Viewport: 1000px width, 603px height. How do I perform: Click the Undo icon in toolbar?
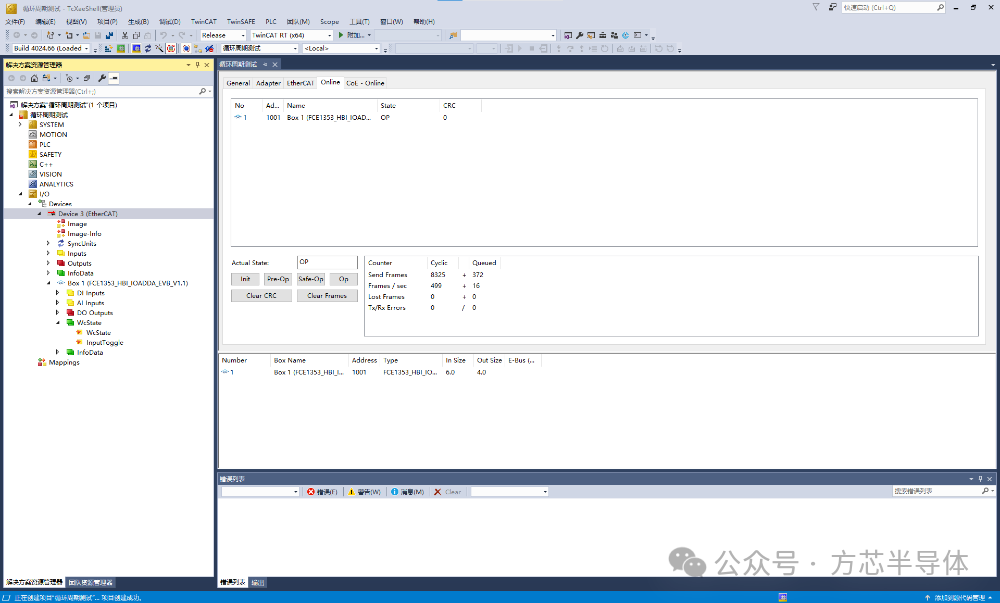[164, 36]
